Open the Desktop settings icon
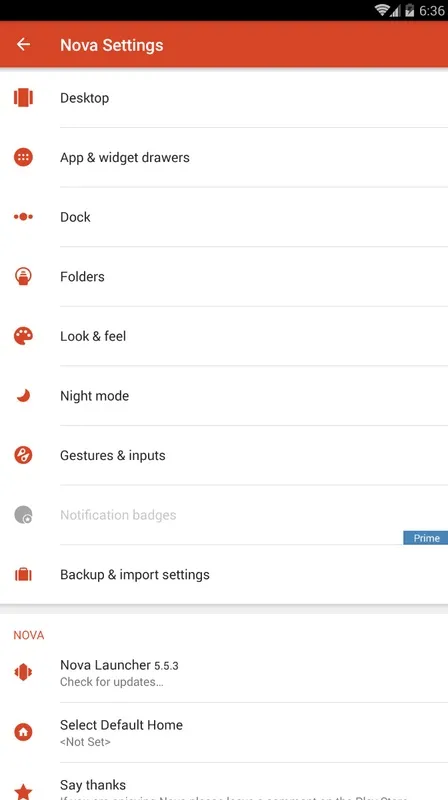The height and width of the screenshot is (800, 448). click(x=23, y=97)
